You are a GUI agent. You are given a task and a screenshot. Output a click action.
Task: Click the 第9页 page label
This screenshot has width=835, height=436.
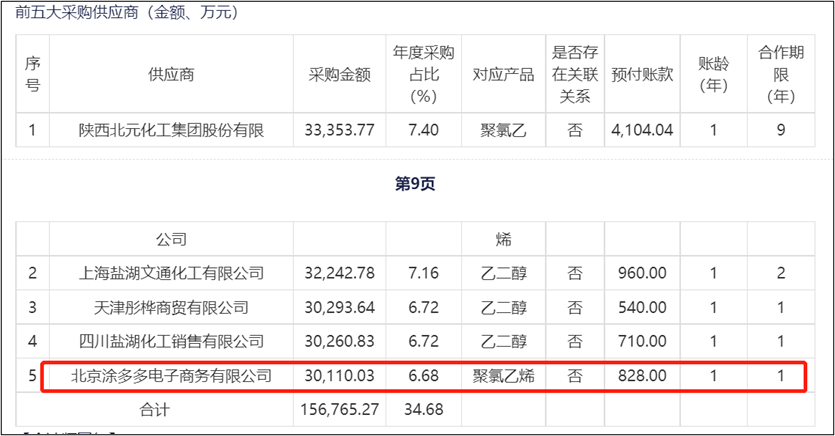click(x=415, y=184)
